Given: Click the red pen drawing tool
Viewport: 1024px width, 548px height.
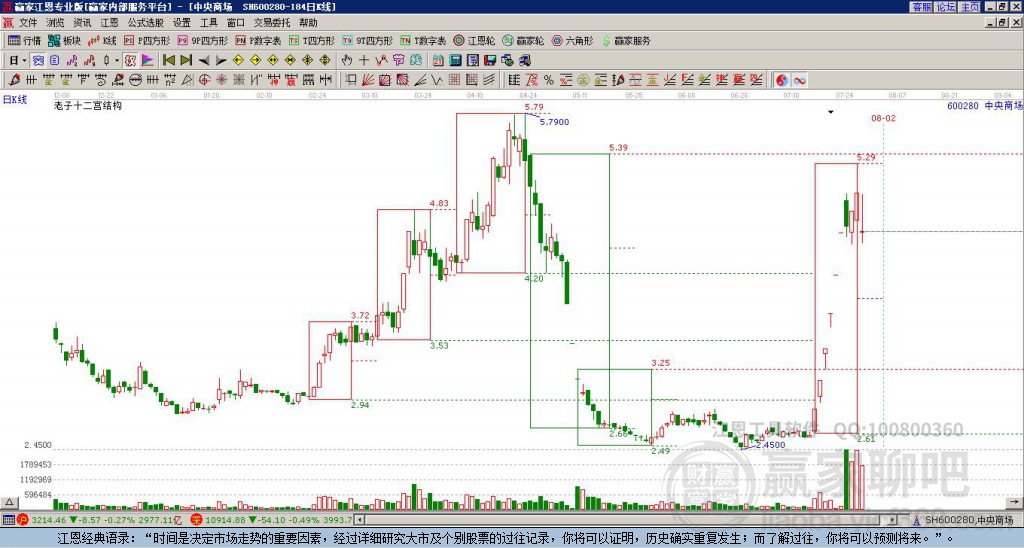Looking at the screenshot, I should coord(14,80).
